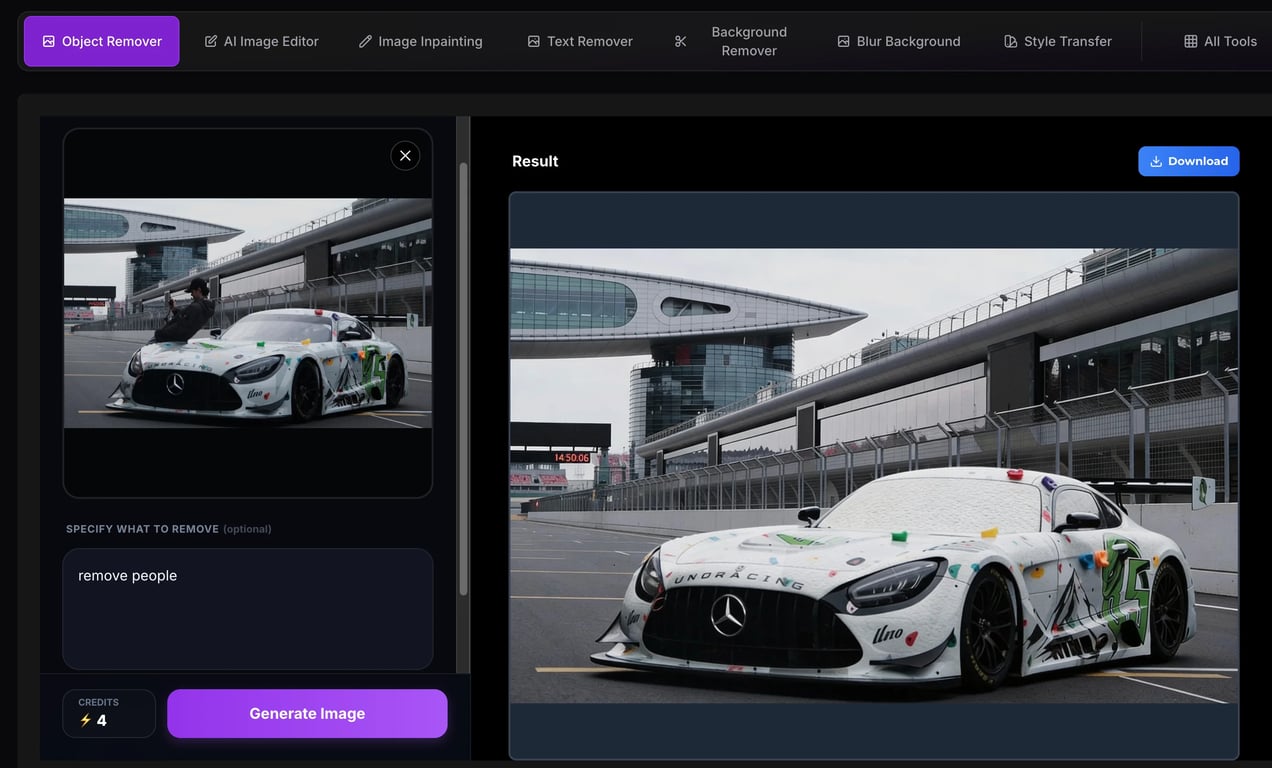Viewport: 1272px width, 768px height.
Task: Select the Object Remover tool icon
Action: (47, 41)
